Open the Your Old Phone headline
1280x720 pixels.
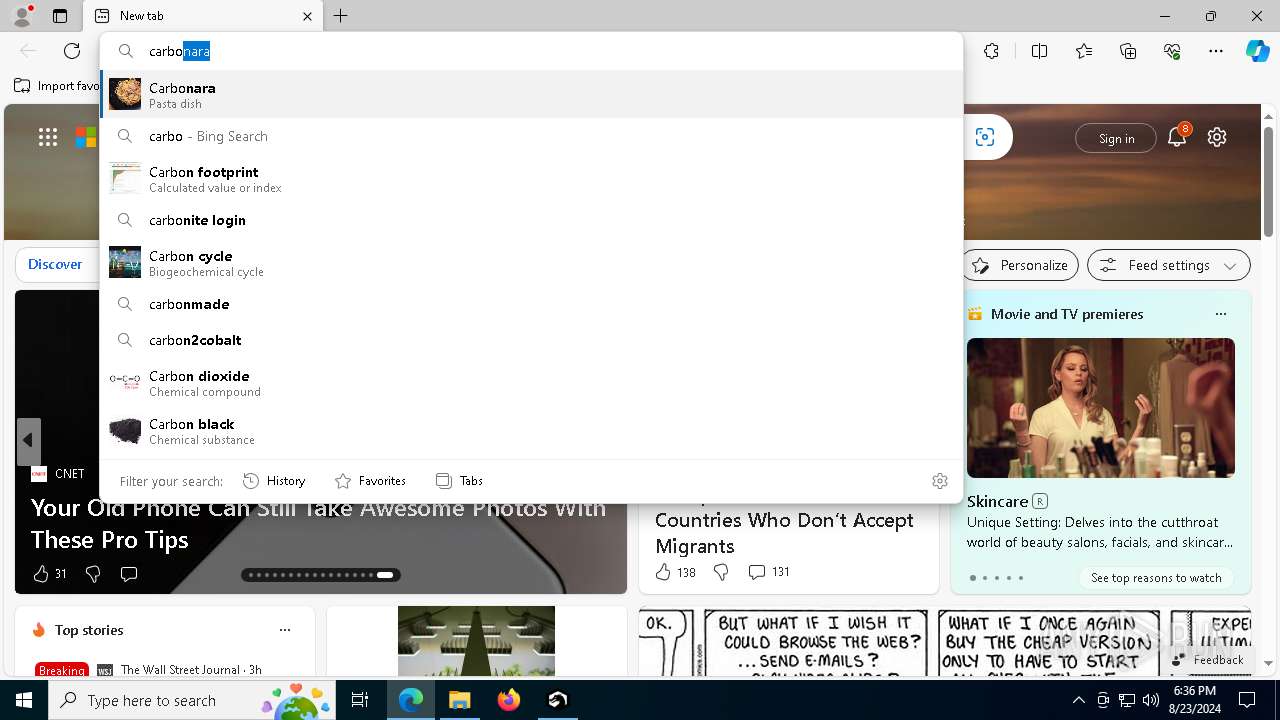point(318,523)
